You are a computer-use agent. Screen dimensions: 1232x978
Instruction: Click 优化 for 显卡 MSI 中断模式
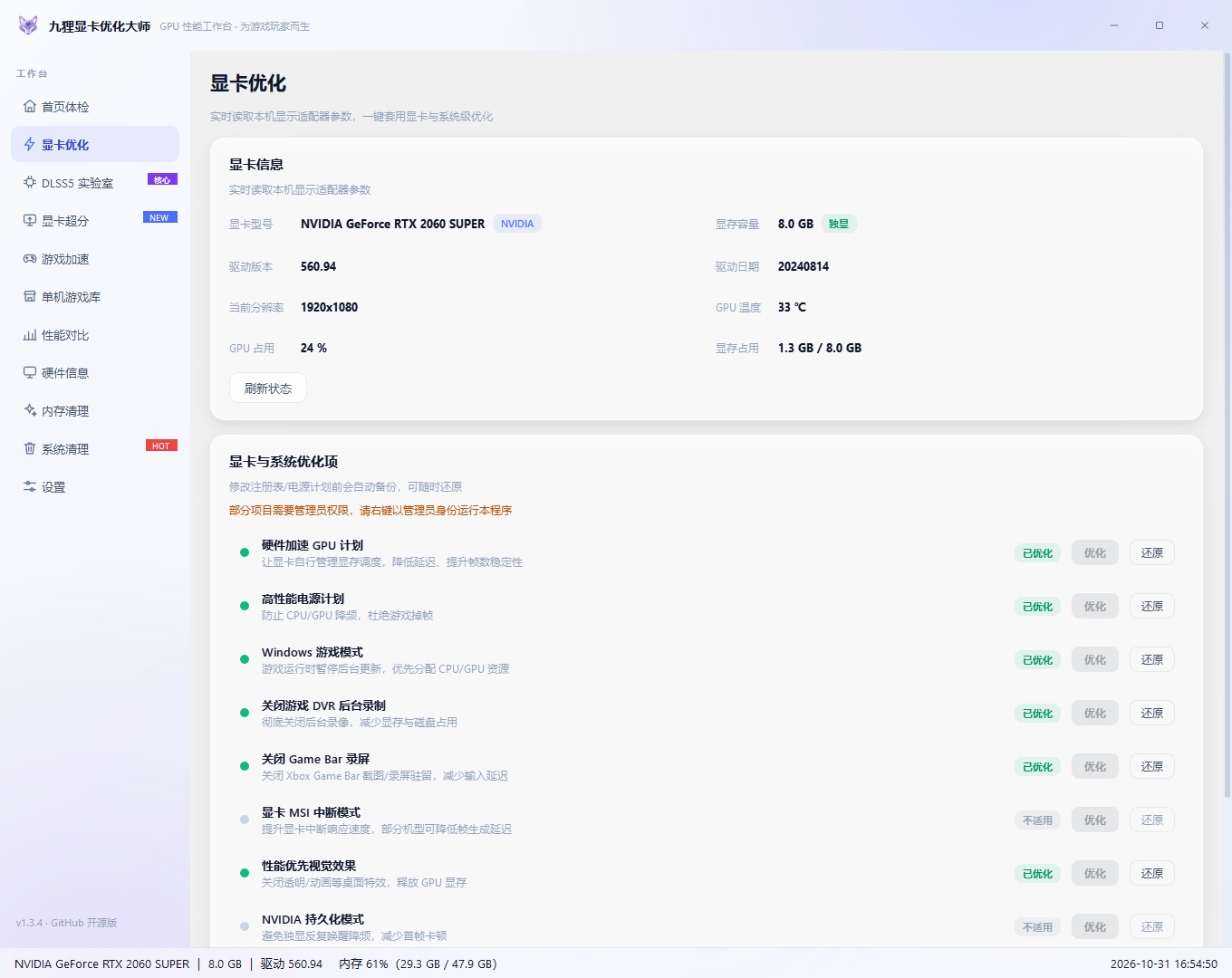pos(1095,820)
